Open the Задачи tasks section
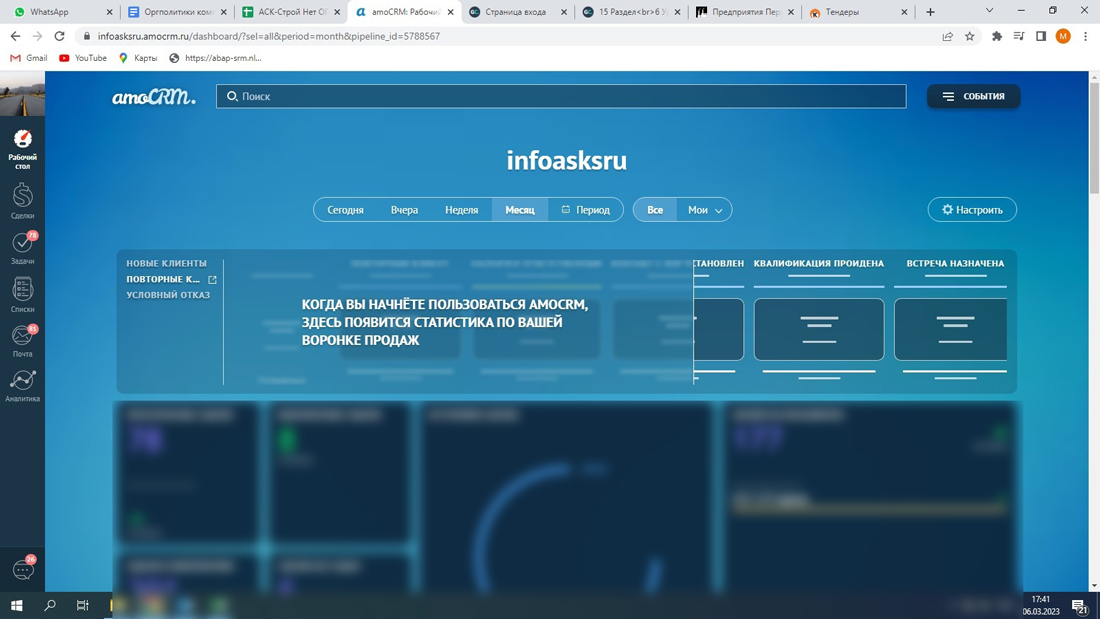The width and height of the screenshot is (1100, 619). coord(22,247)
